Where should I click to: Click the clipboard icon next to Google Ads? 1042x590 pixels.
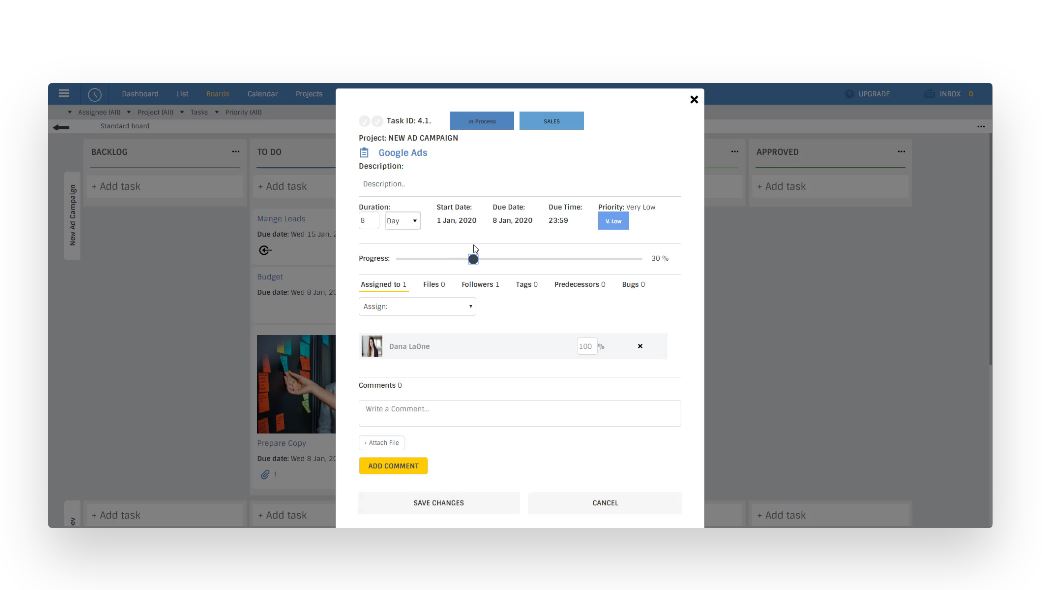364,153
